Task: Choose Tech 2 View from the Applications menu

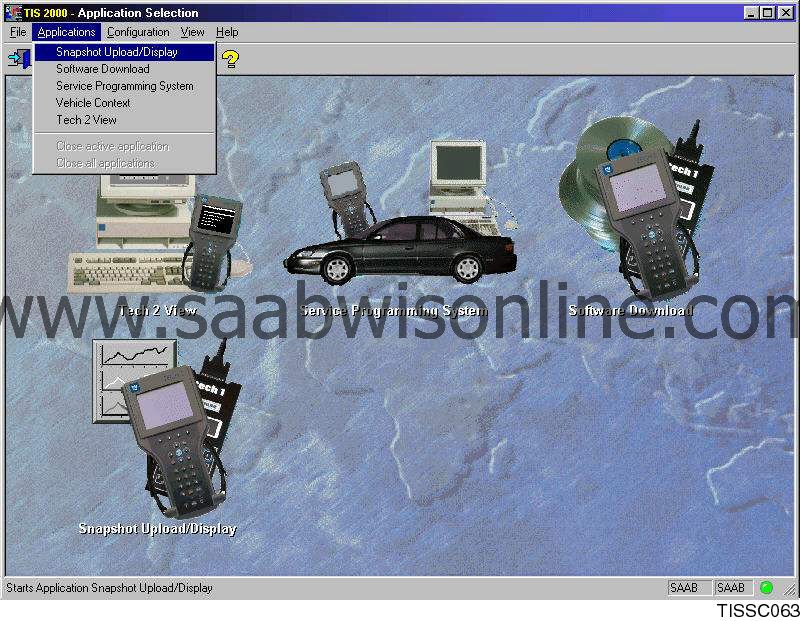Action: point(86,120)
